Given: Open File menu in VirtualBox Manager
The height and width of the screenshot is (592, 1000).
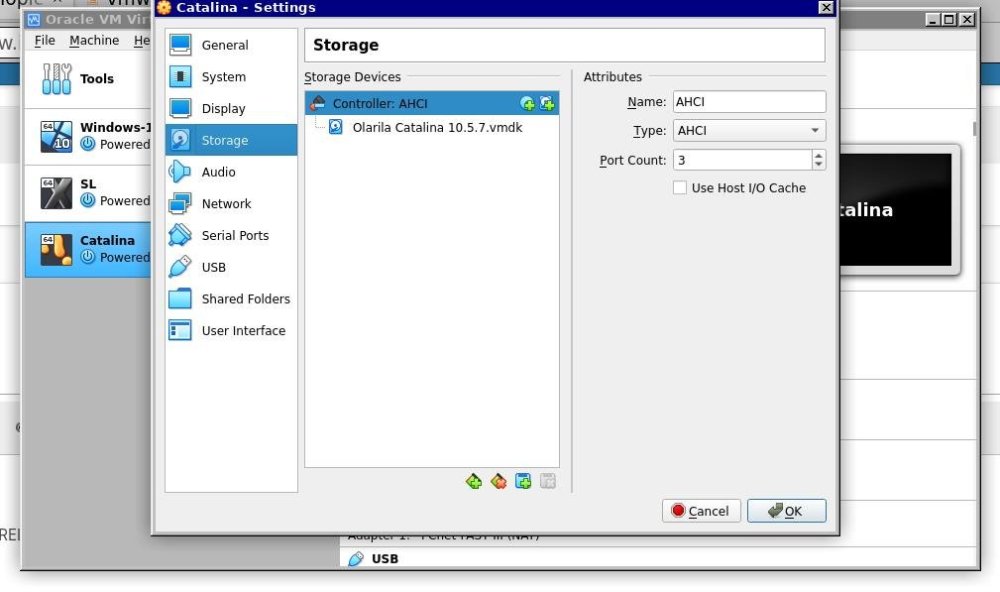Looking at the screenshot, I should point(45,40).
